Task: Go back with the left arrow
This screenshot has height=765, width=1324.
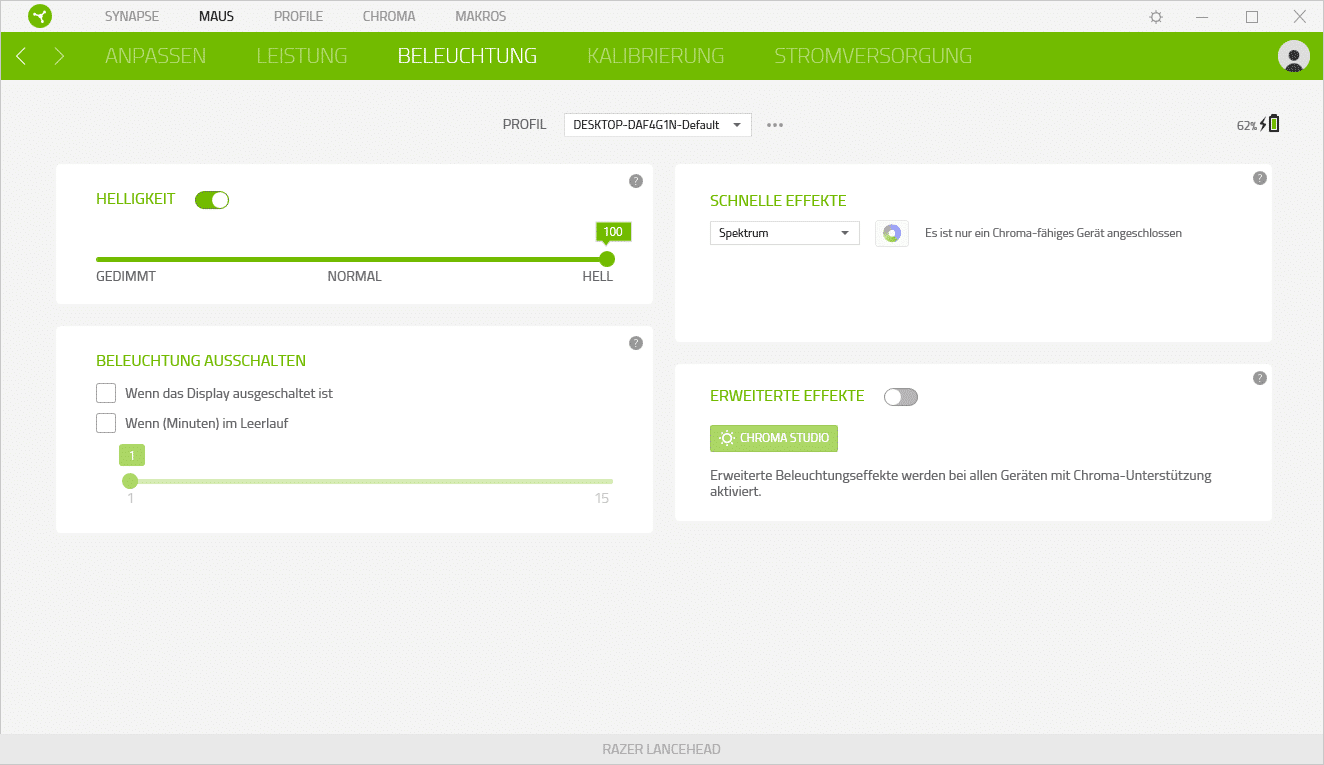Action: coord(21,56)
